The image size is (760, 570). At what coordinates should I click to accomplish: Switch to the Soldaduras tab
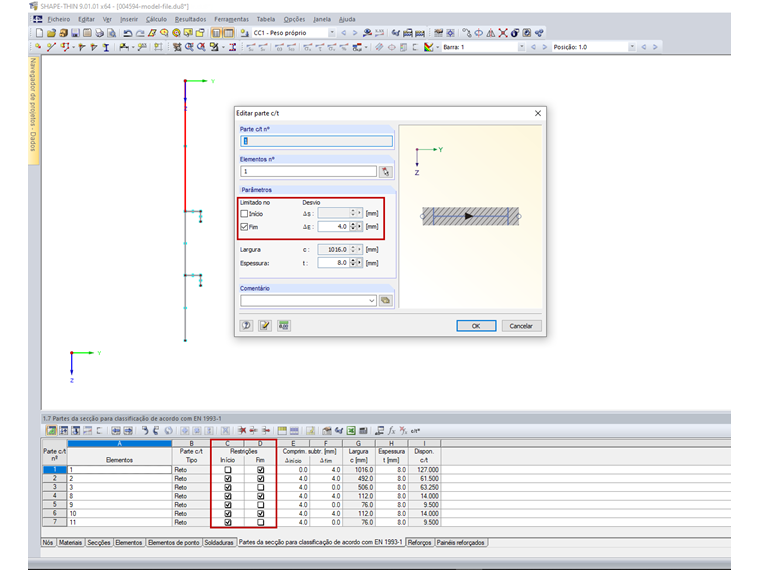(x=219, y=542)
